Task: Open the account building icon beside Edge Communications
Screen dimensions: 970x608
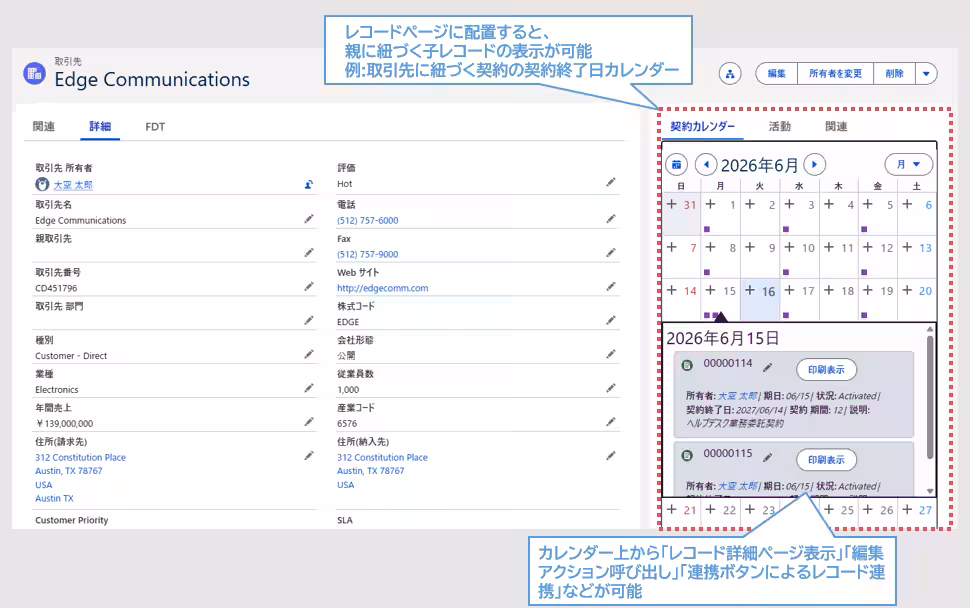Action: click(35, 74)
